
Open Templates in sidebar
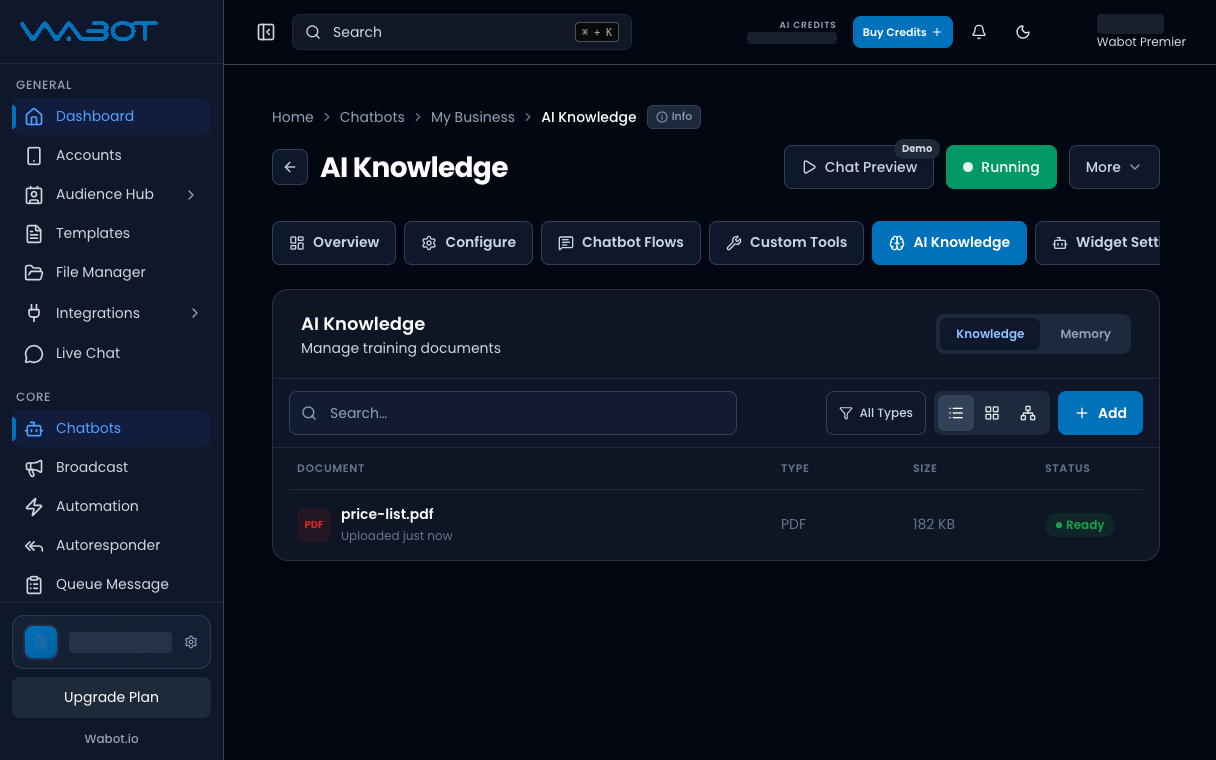click(x=111, y=233)
